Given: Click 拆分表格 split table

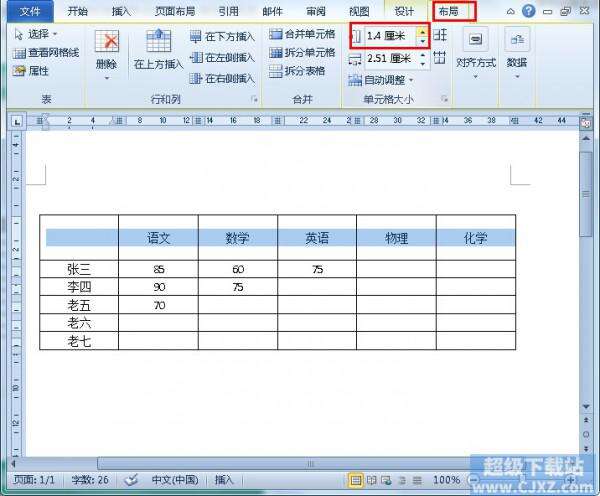Looking at the screenshot, I should [x=297, y=71].
